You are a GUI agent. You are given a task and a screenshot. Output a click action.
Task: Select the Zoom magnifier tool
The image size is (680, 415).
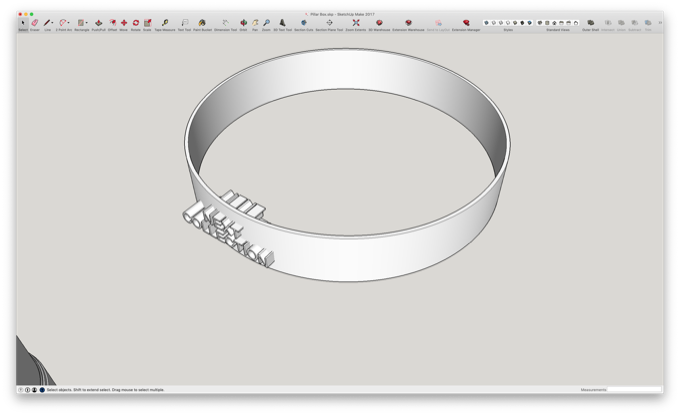point(266,23)
